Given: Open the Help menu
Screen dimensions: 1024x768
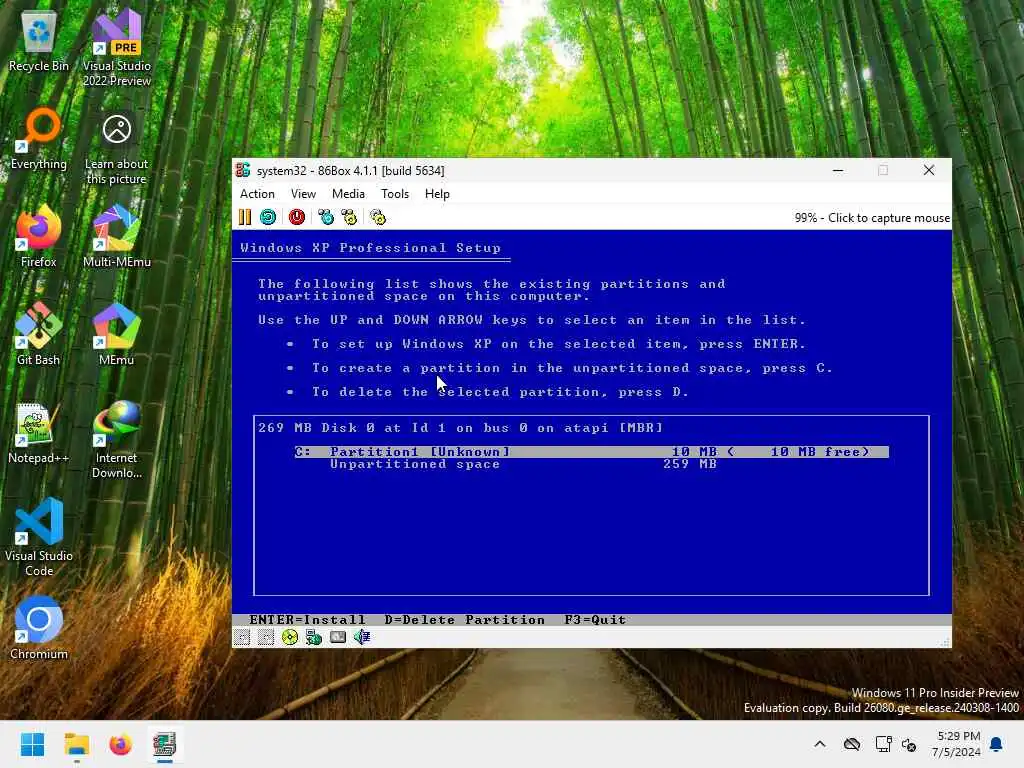Looking at the screenshot, I should click(x=437, y=194).
